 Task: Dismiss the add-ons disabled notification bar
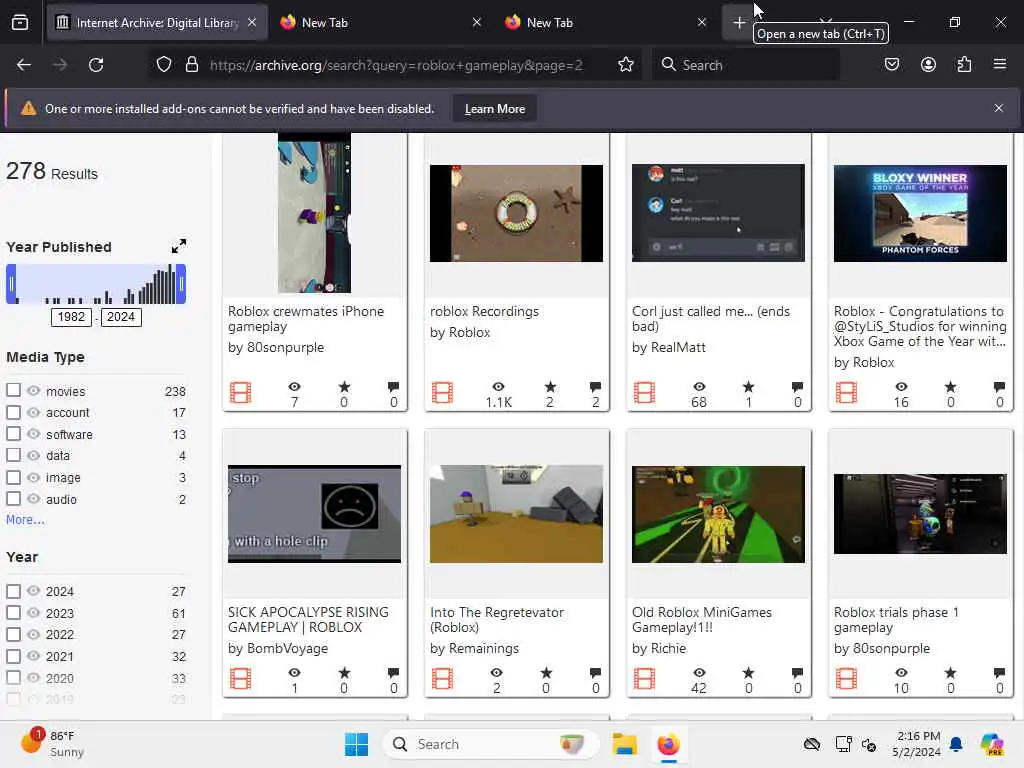coord(999,108)
